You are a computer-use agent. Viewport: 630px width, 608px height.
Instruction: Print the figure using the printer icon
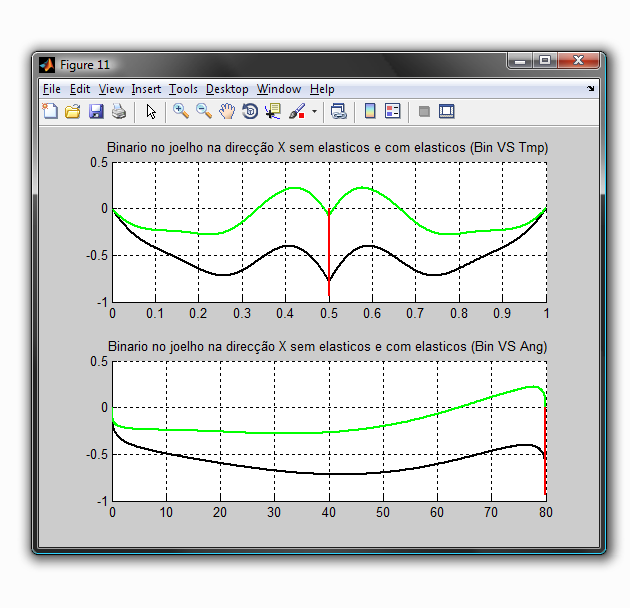coord(119,111)
